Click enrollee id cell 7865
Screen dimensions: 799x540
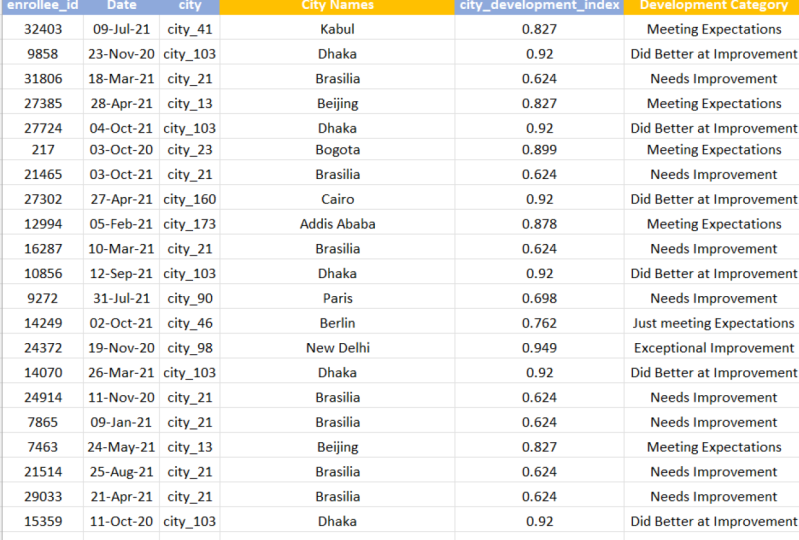click(x=43, y=422)
